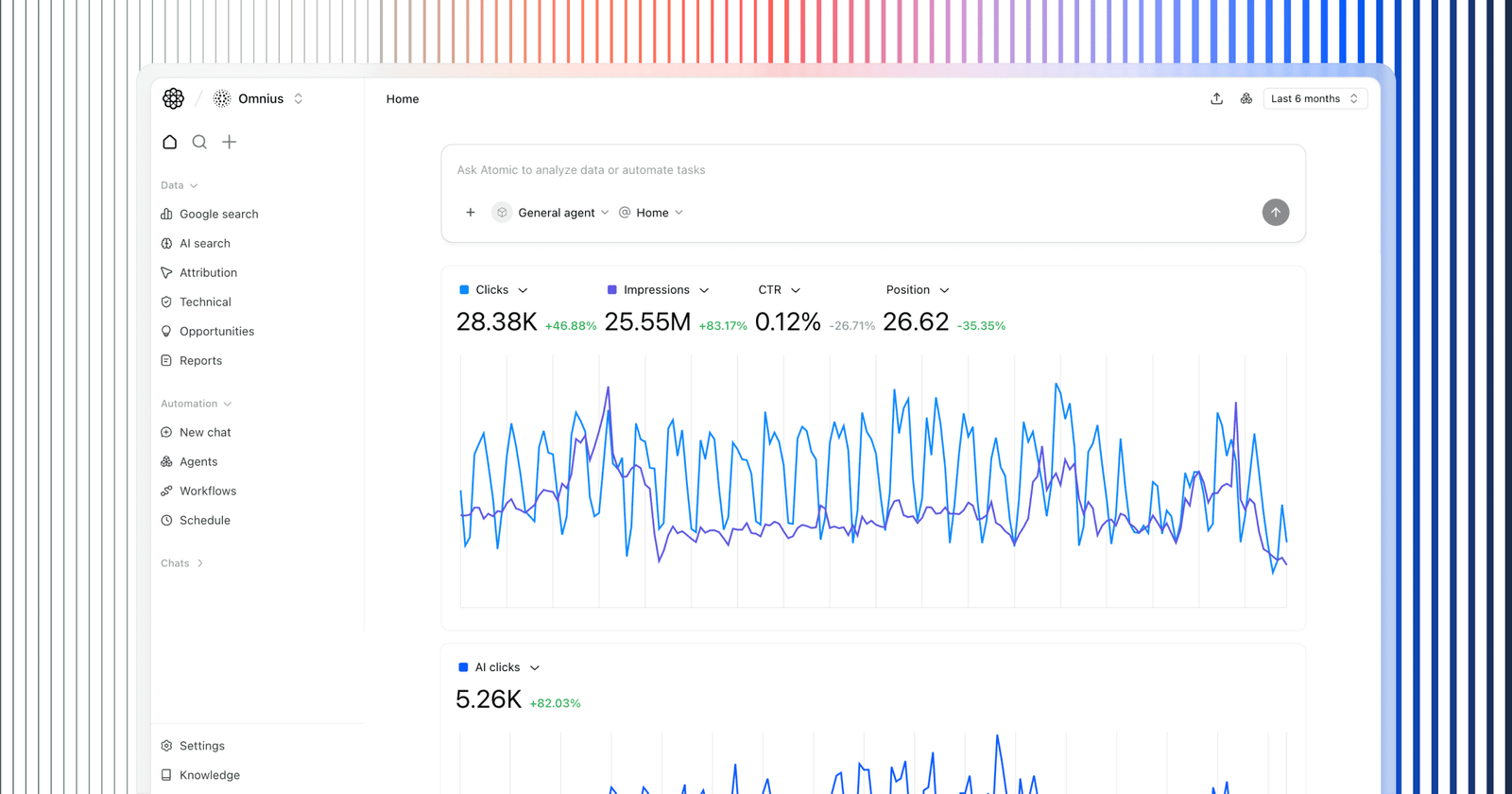Click the 26.62 position value
1512x794 pixels.
(916, 322)
